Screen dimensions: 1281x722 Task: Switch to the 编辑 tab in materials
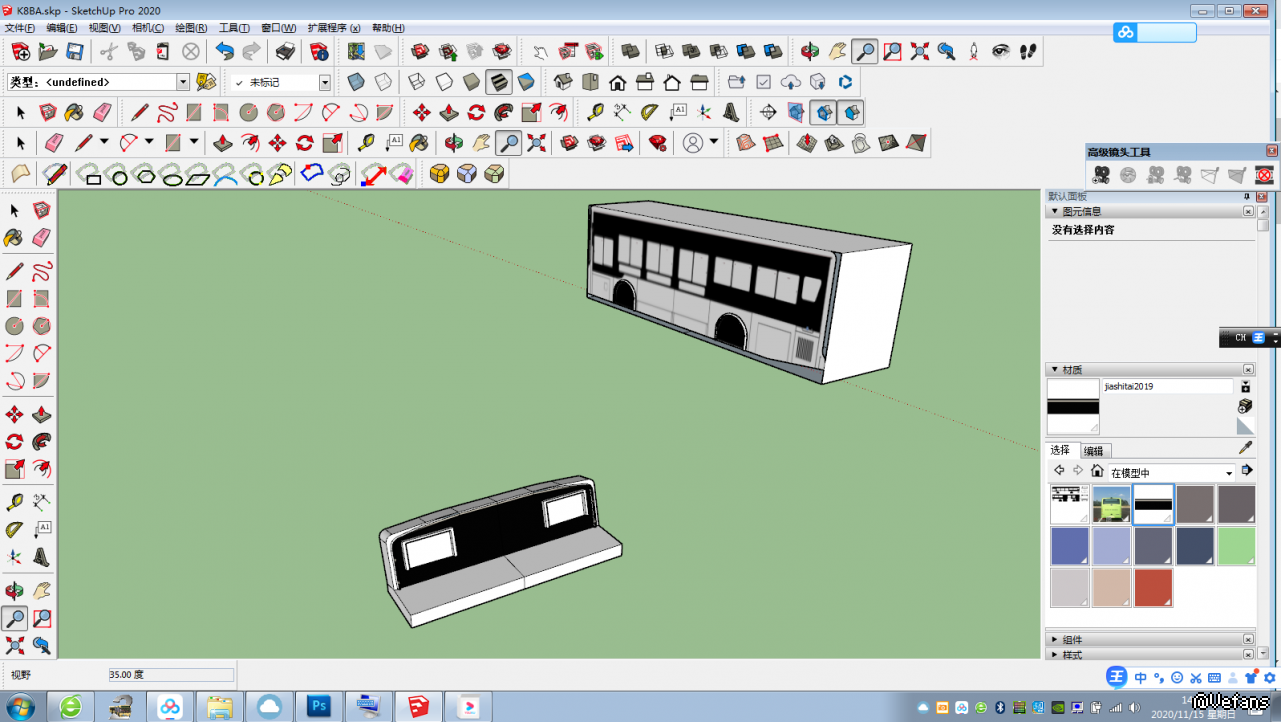(1094, 451)
